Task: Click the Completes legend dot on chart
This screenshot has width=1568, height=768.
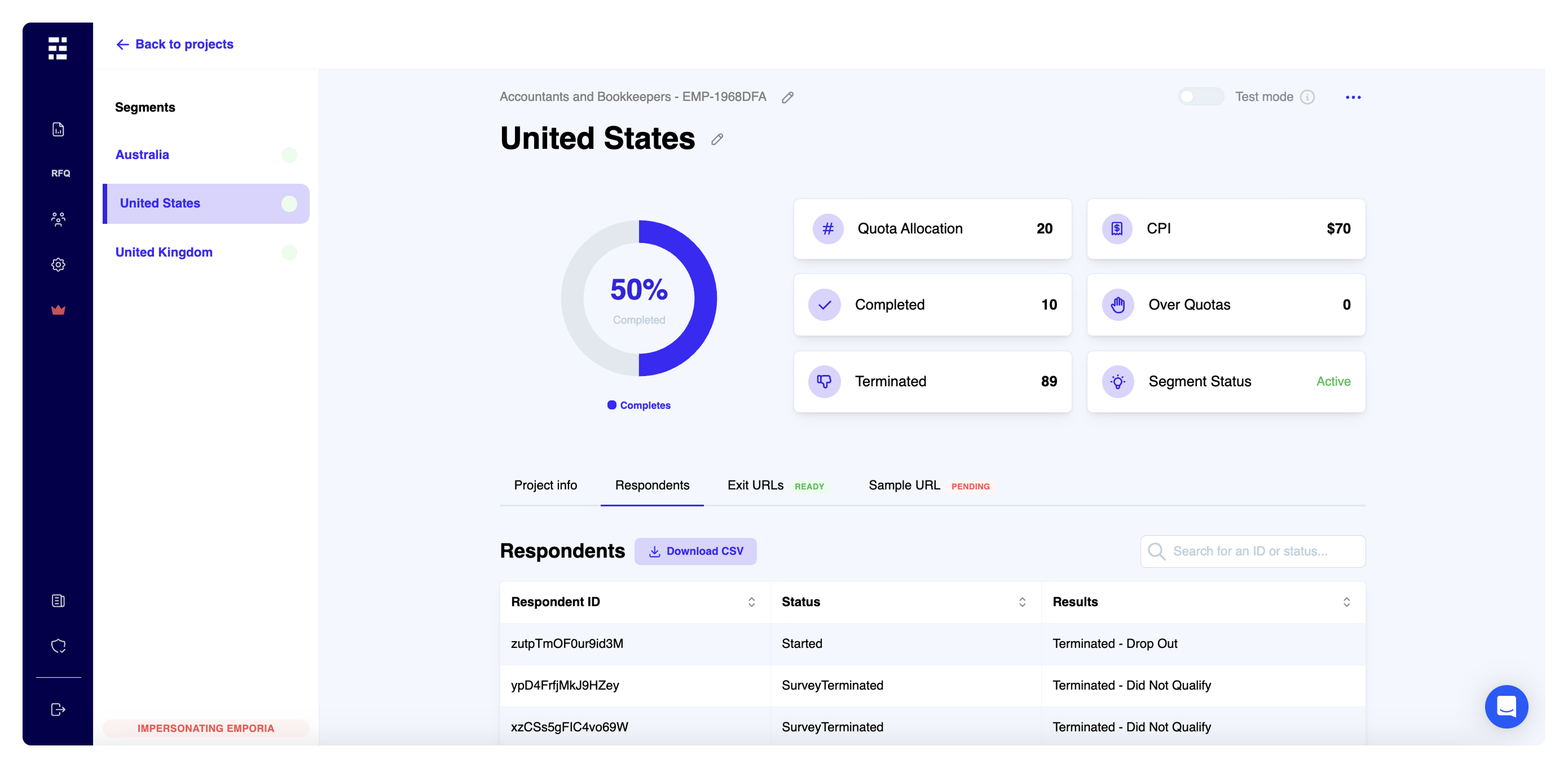Action: click(x=612, y=405)
